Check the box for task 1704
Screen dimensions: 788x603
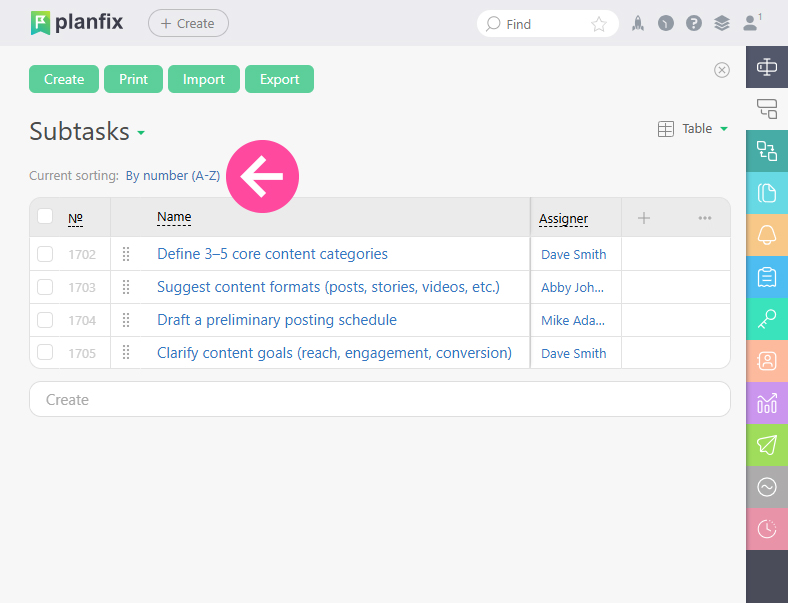pyautogui.click(x=45, y=320)
